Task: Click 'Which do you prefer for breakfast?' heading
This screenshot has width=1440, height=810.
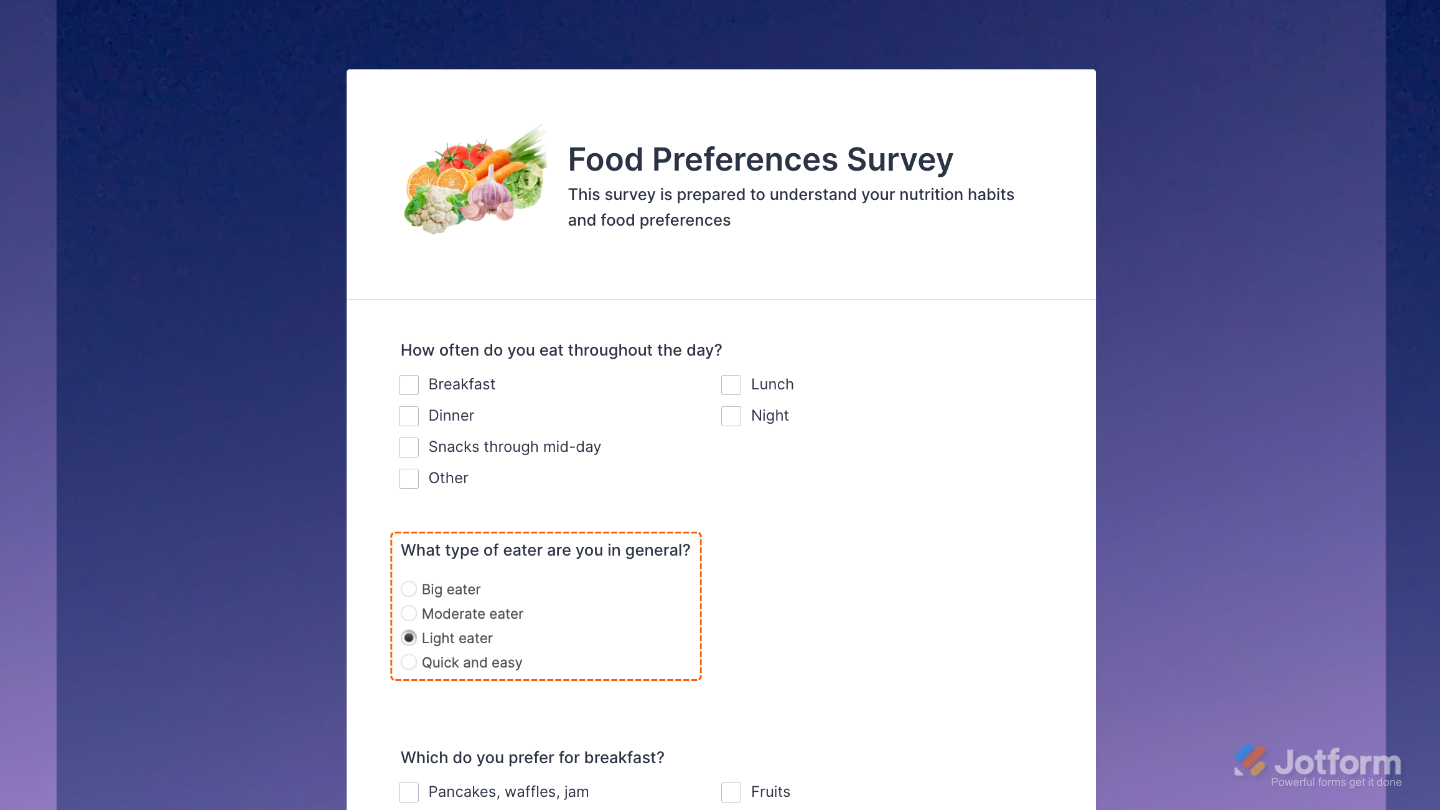Action: click(532, 757)
